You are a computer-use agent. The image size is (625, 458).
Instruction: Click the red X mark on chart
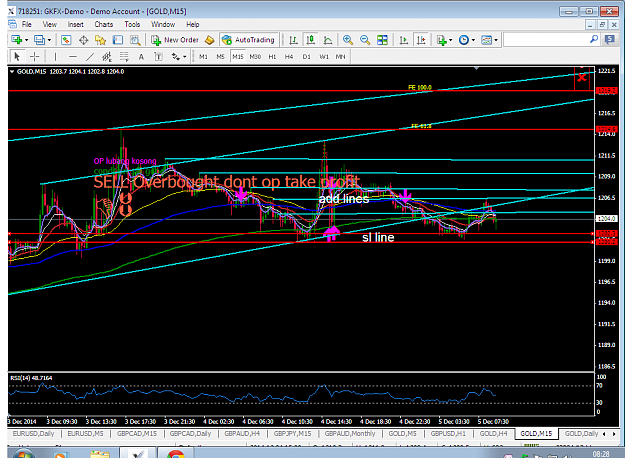pyautogui.click(x=582, y=77)
